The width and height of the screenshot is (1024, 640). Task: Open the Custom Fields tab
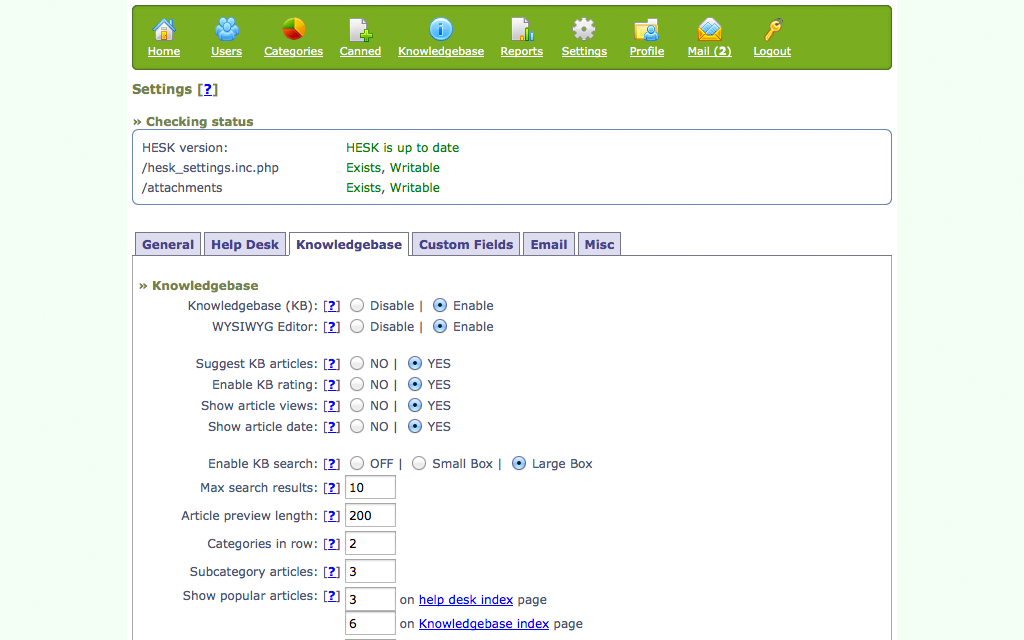coord(466,245)
